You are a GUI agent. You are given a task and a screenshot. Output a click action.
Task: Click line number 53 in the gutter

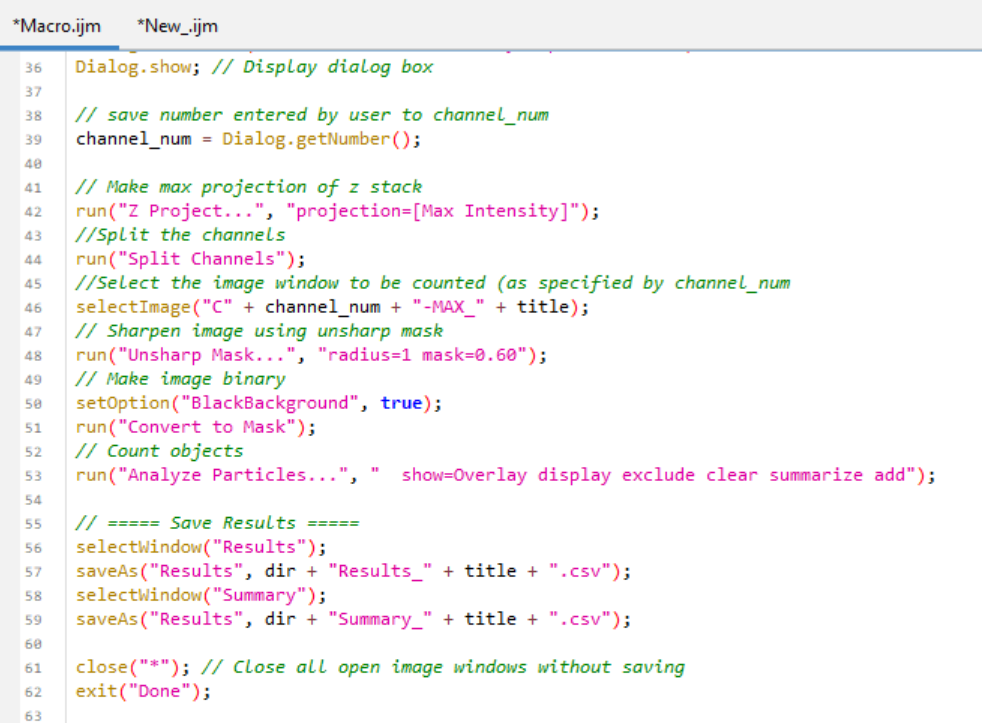pyautogui.click(x=33, y=476)
